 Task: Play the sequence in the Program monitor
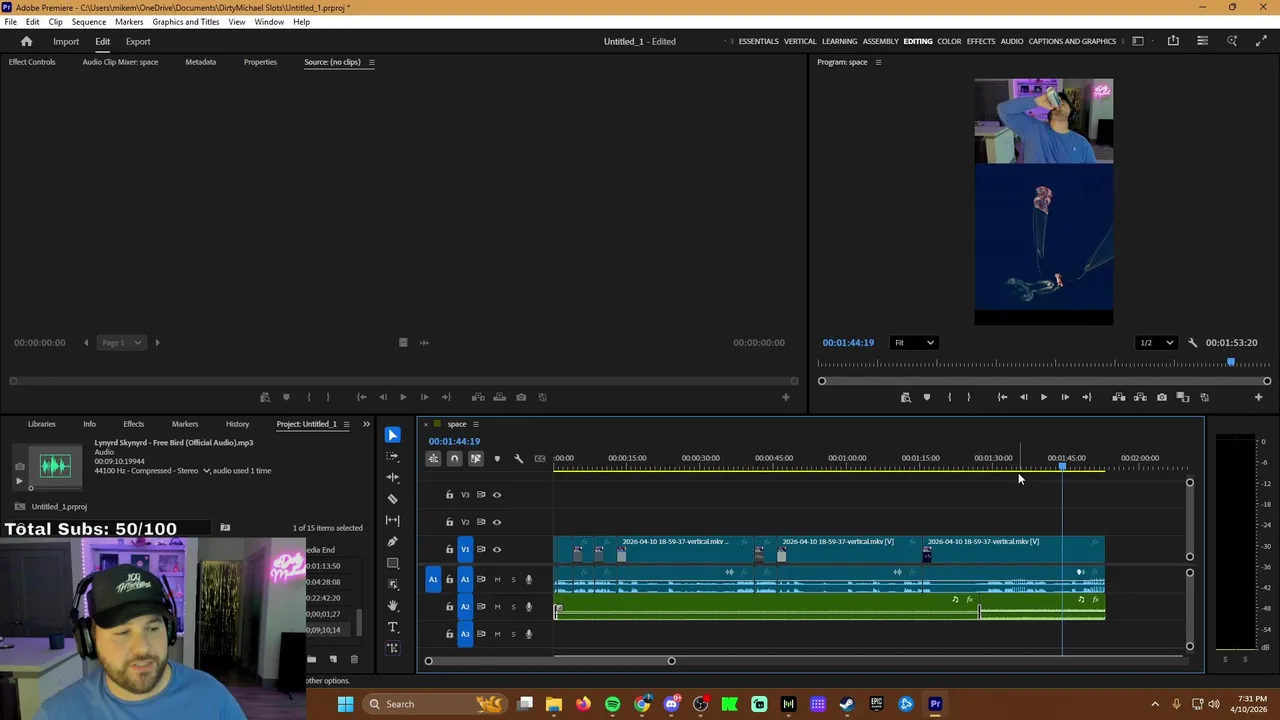1043,397
